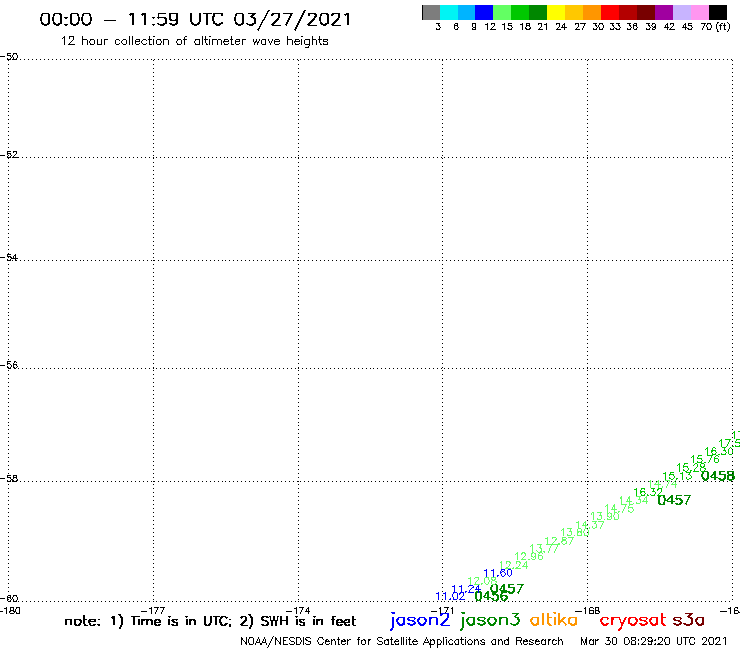This screenshot has height=650, width=740.
Task: Select the orange swatch left of label 30
Action: point(592,12)
